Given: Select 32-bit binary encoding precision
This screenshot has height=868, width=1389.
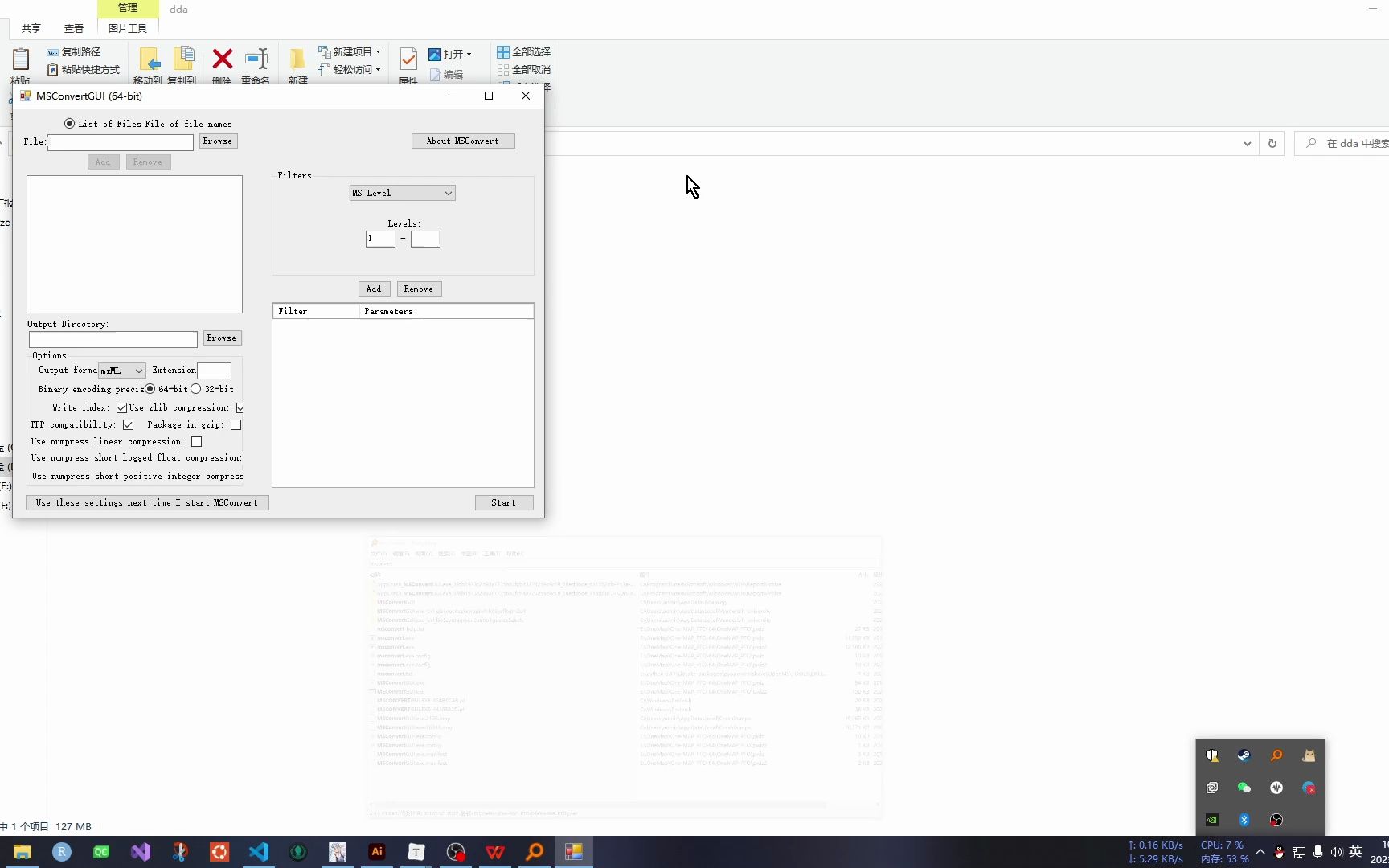Looking at the screenshot, I should pos(196,389).
